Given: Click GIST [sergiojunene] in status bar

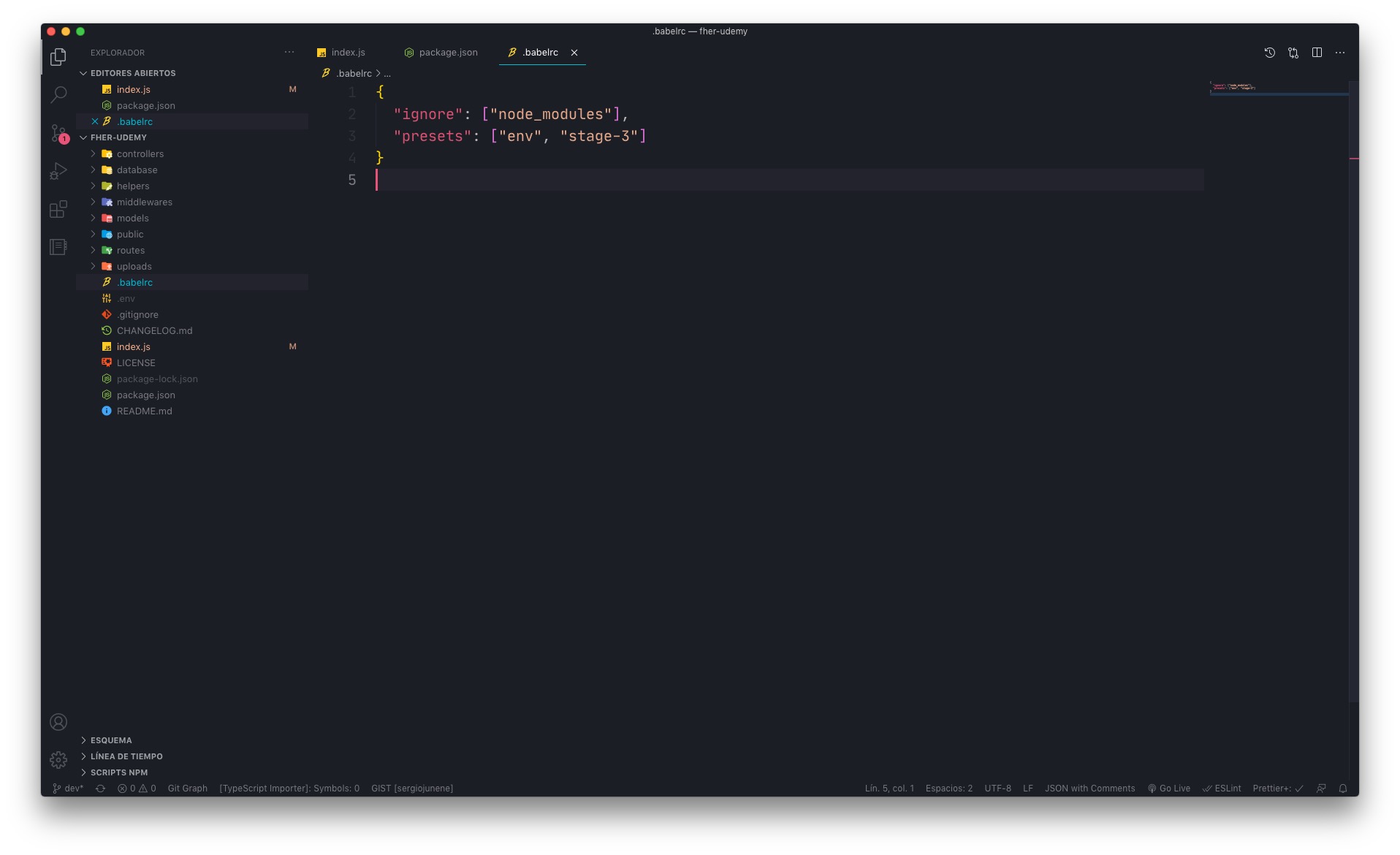Looking at the screenshot, I should [412, 788].
